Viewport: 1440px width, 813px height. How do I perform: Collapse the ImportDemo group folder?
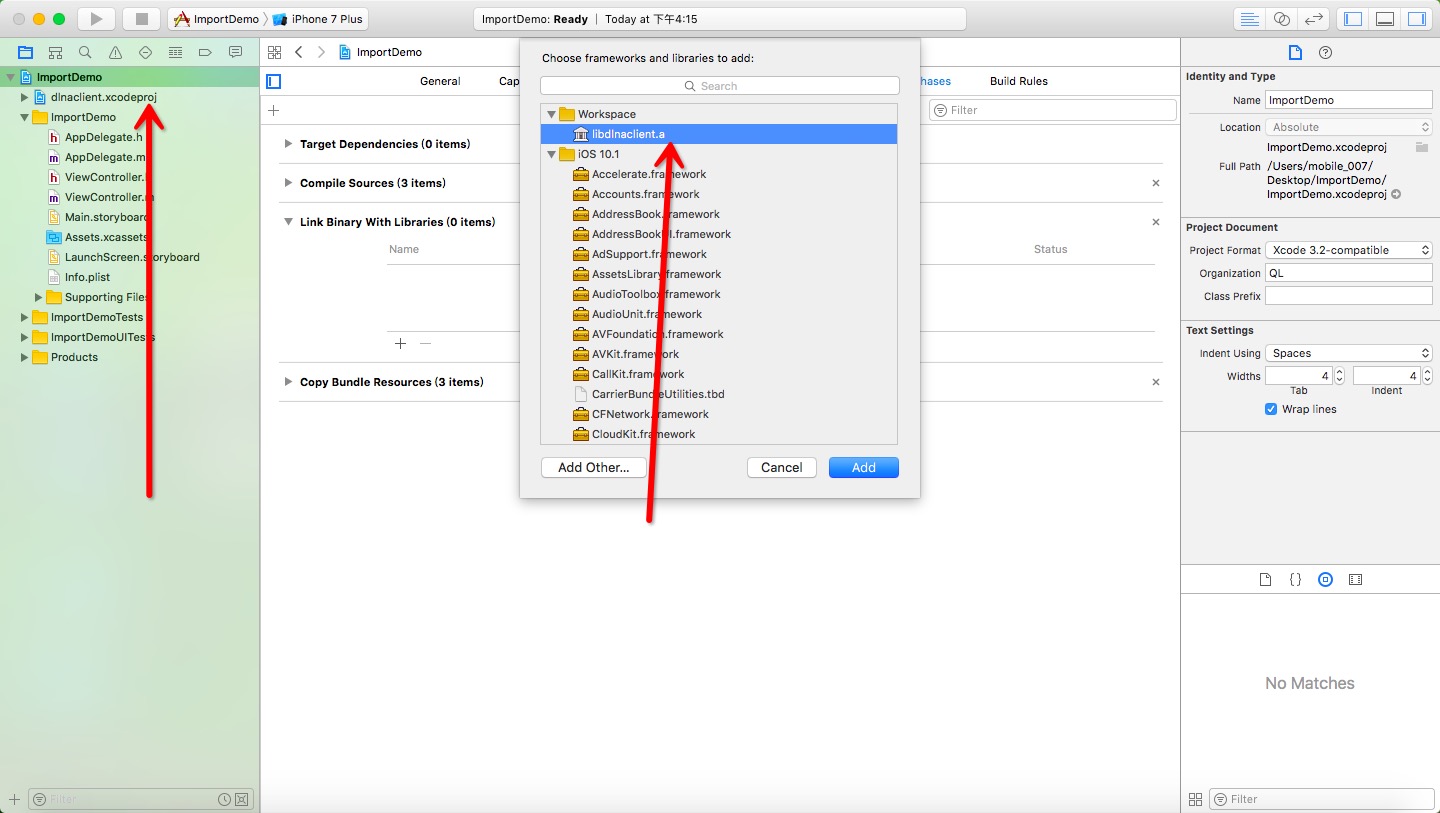[x=25, y=117]
